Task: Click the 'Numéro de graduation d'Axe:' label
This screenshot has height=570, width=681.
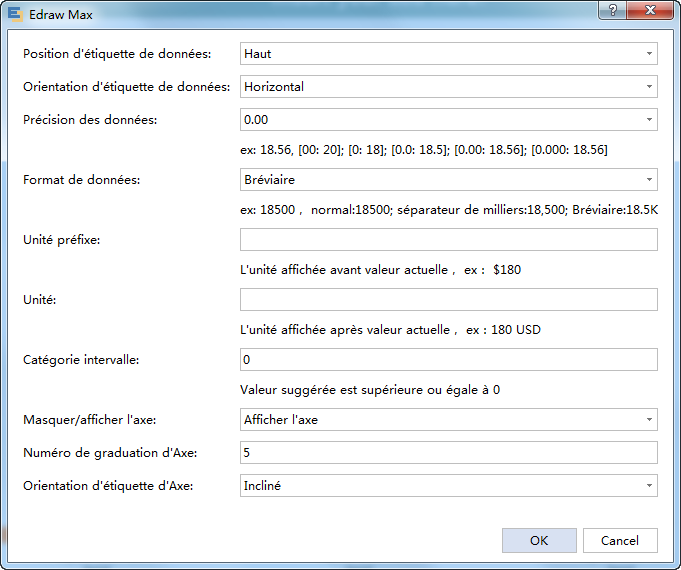Action: [110, 453]
